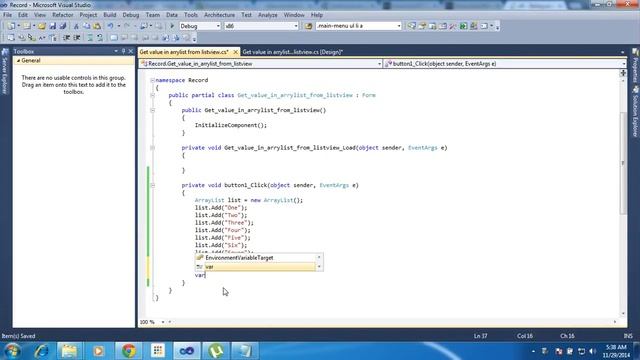Screen dimensions: 640x360
Task: Open Google Chrome from the taskbar
Action: pos(129,351)
